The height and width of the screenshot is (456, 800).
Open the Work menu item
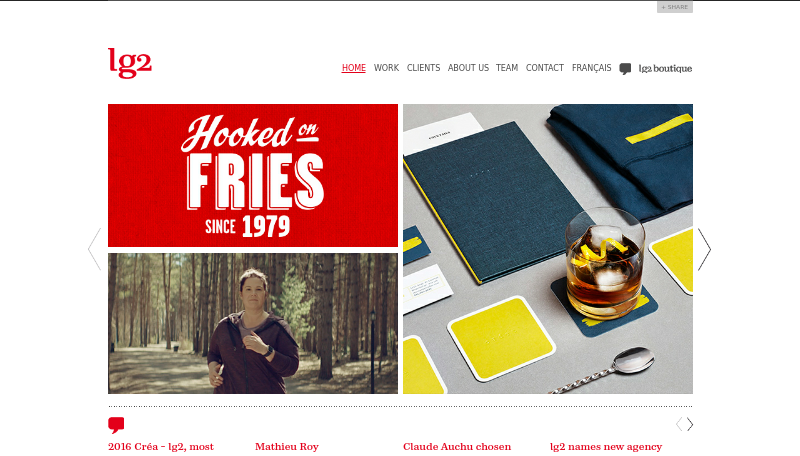386,68
